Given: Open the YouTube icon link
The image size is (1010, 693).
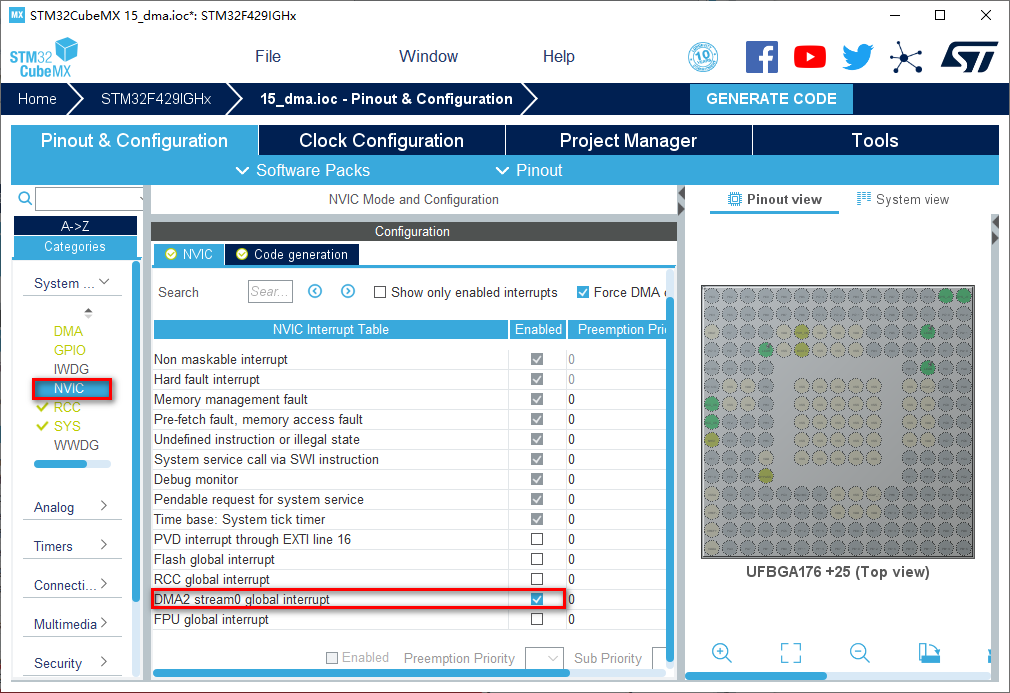Looking at the screenshot, I should (809, 57).
